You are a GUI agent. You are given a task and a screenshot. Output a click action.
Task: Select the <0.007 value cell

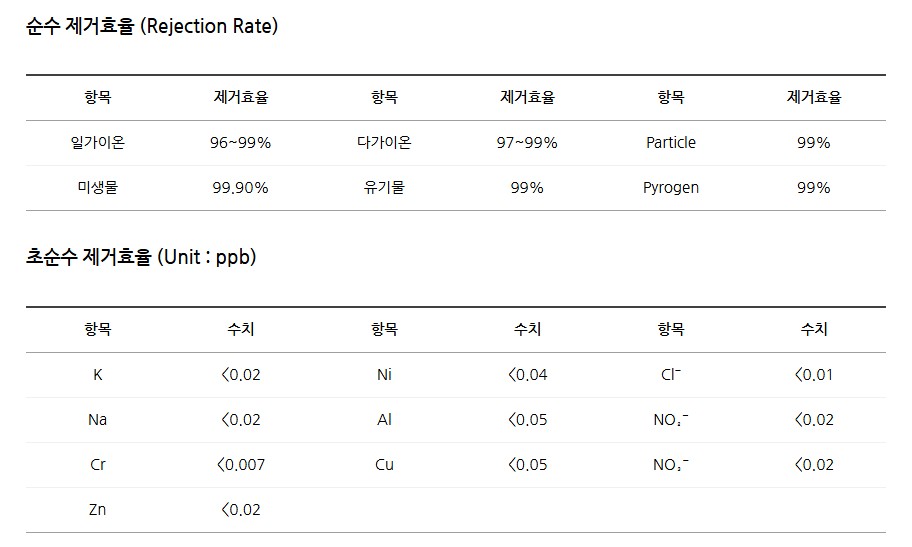tap(241, 465)
